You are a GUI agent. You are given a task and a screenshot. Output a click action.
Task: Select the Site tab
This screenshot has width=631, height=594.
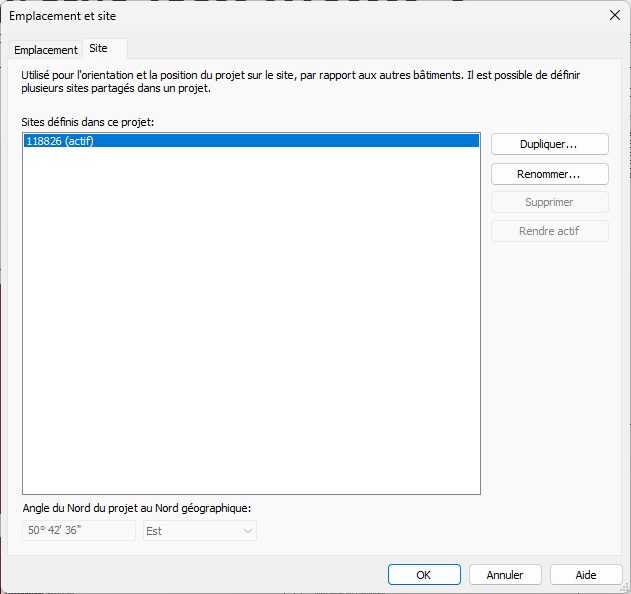point(98,48)
